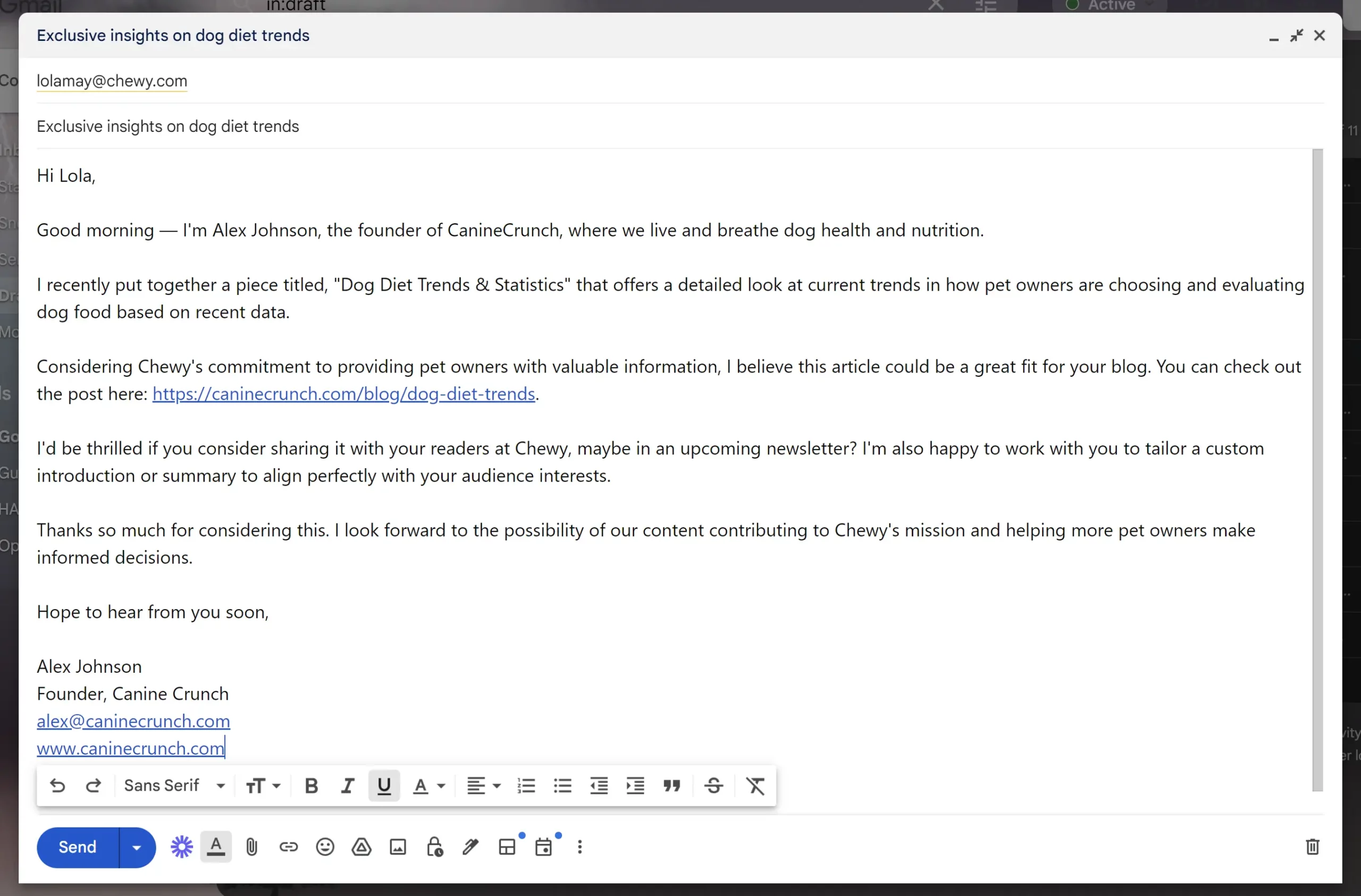
Task: Toggle strikethrough formatting
Action: pyautogui.click(x=713, y=785)
